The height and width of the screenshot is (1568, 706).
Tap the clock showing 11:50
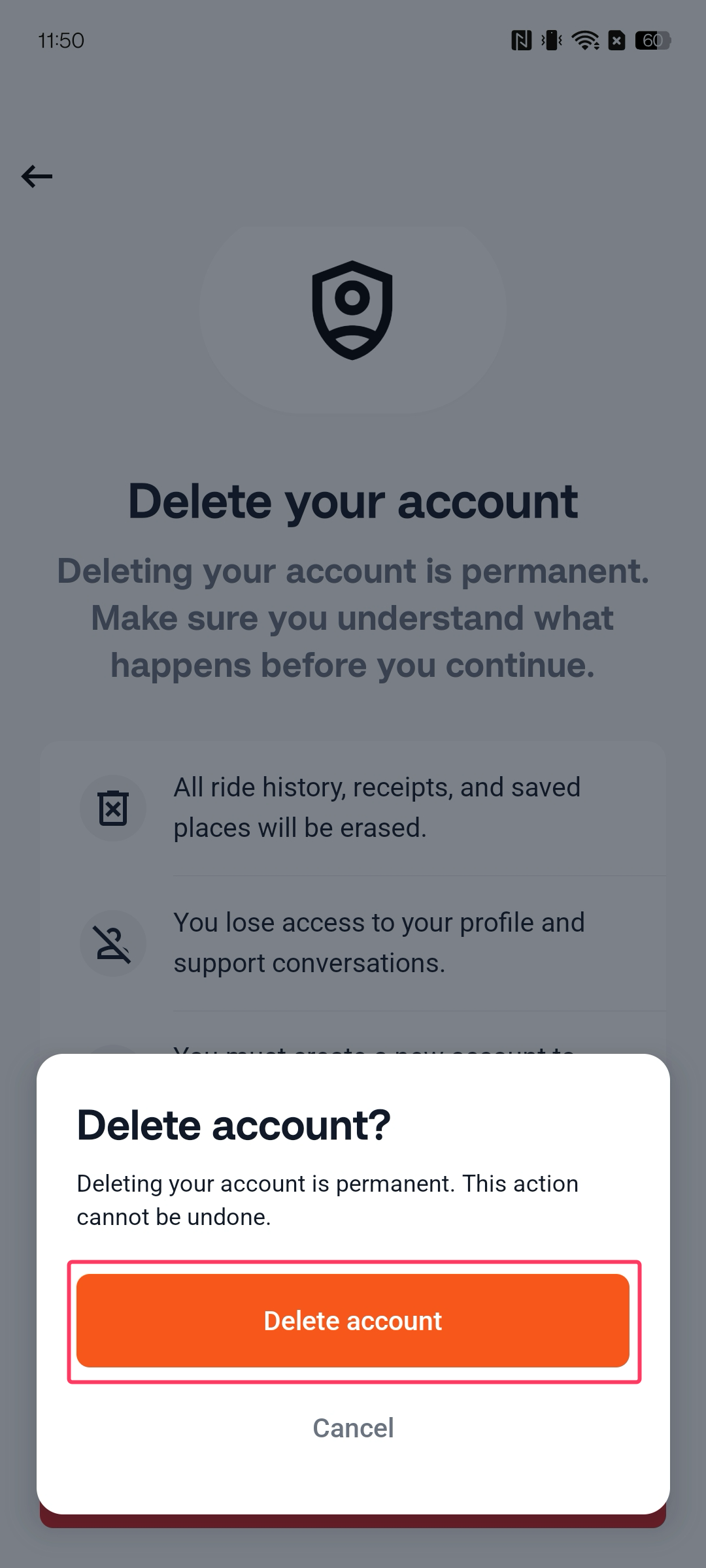(61, 41)
